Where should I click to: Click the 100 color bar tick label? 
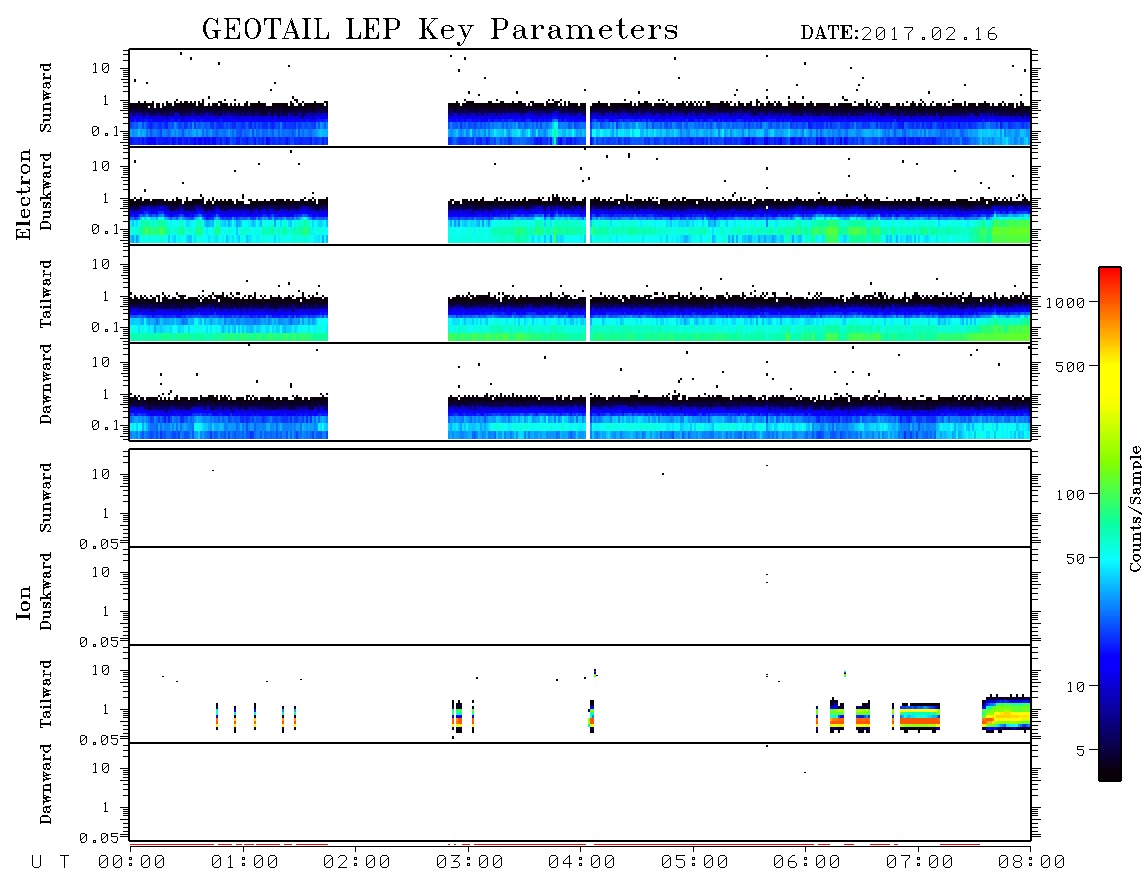coord(1071,495)
